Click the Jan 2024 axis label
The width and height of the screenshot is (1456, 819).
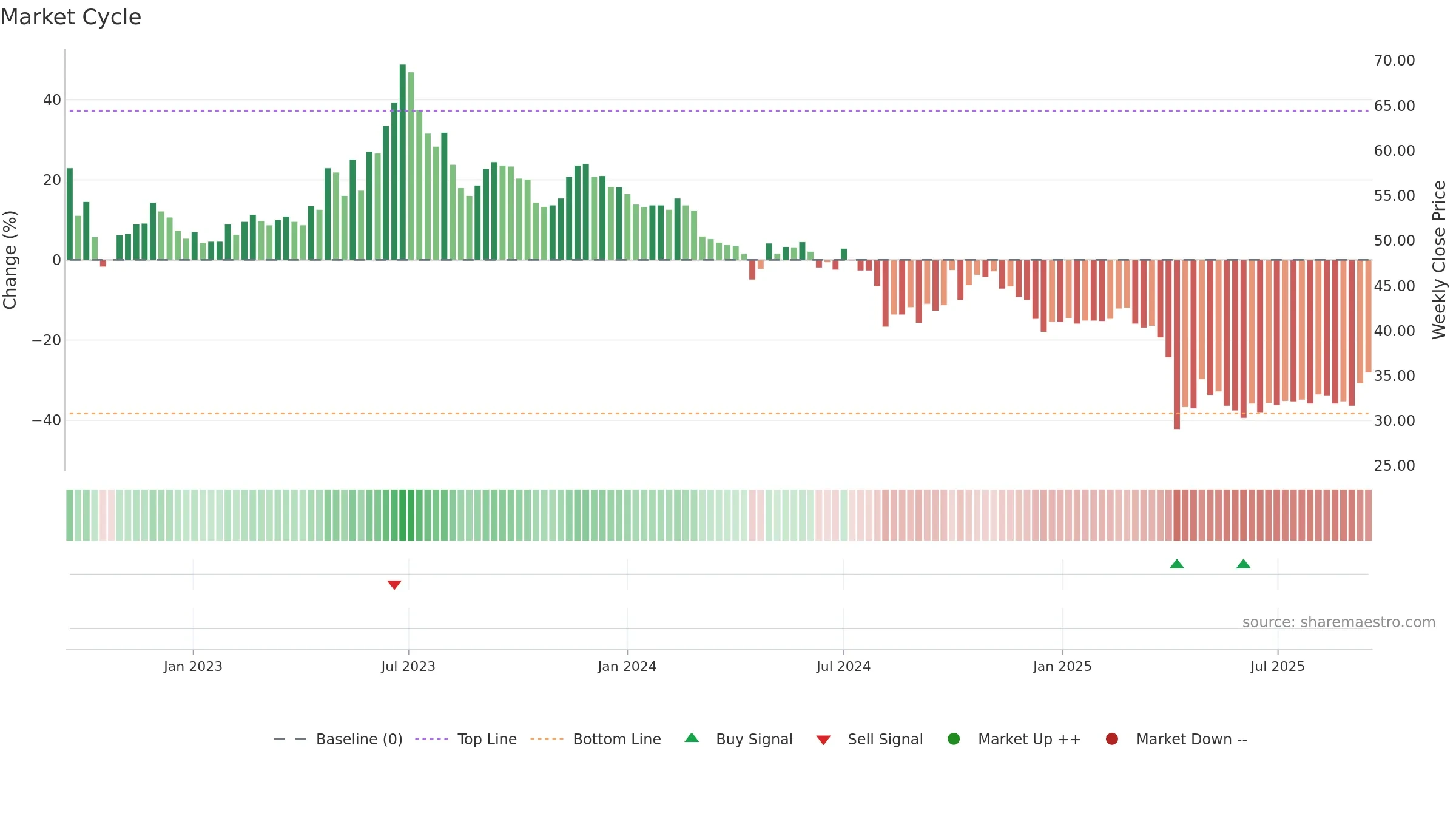click(627, 666)
